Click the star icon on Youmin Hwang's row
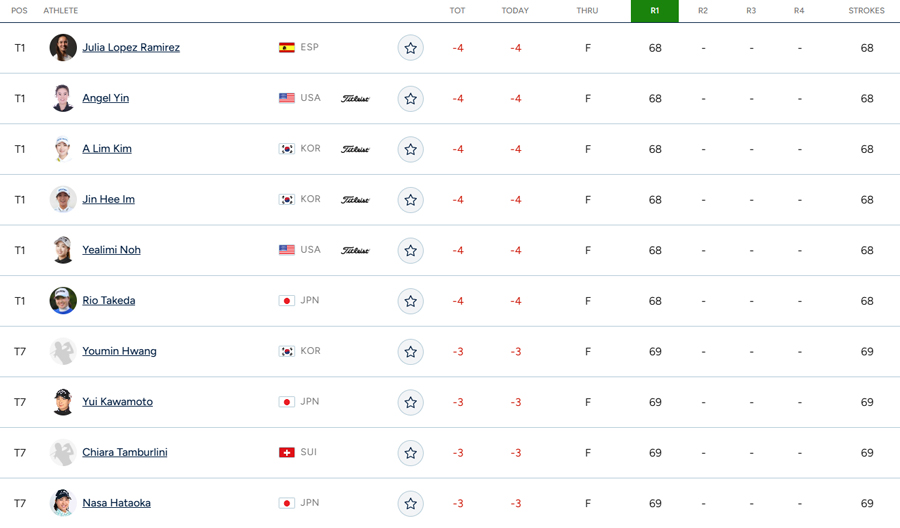 [410, 351]
